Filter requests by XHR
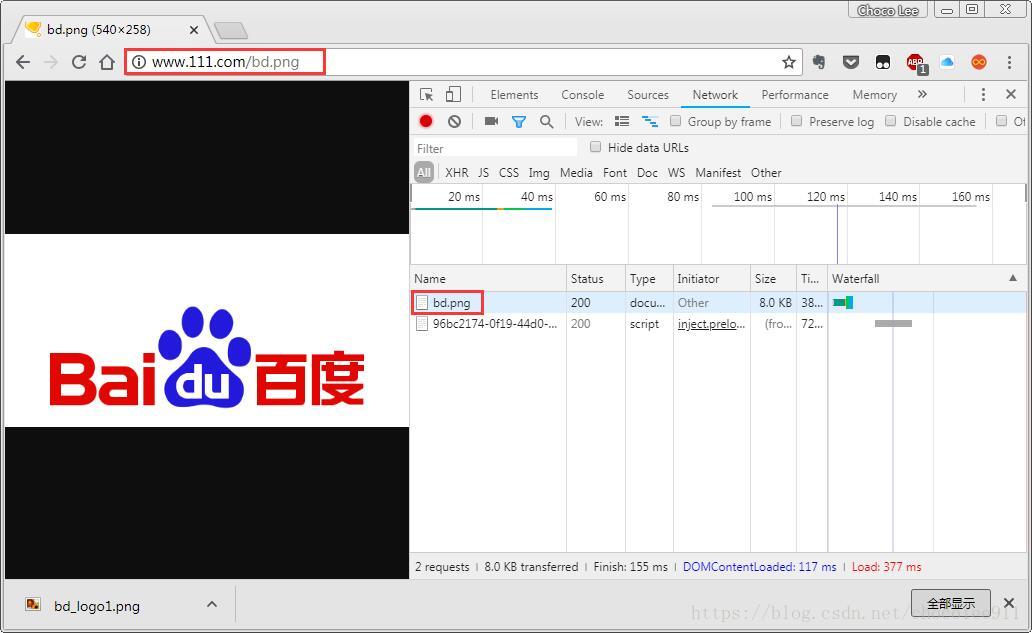 pyautogui.click(x=457, y=172)
